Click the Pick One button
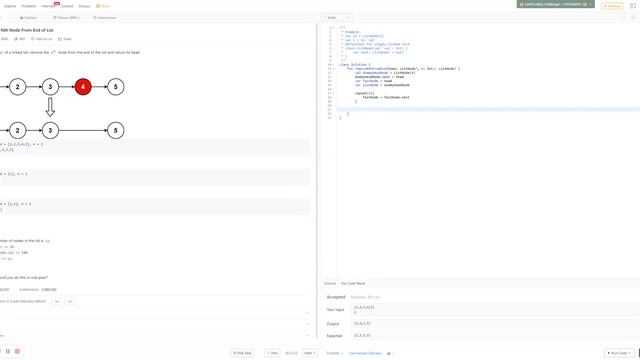 242,353
